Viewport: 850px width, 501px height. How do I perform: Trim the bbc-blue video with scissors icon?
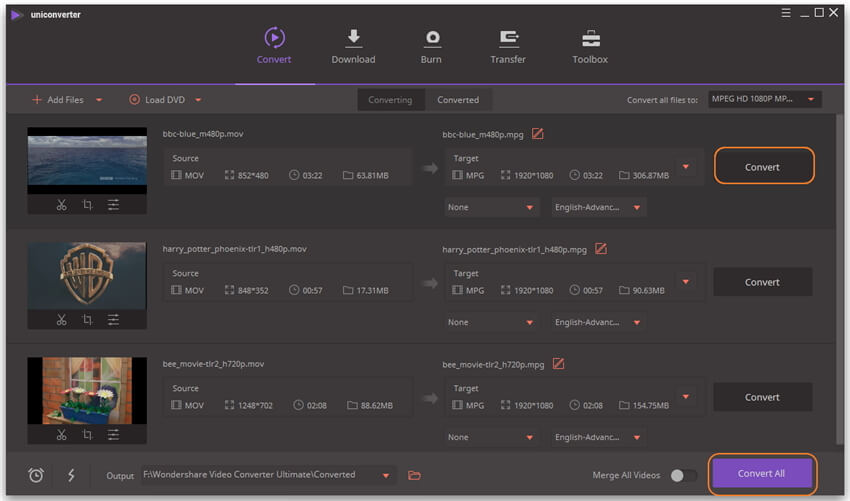[x=61, y=204]
